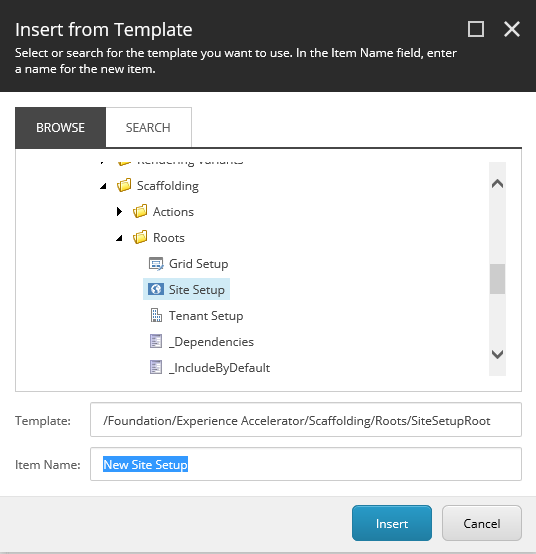Switch to the SEARCH tab

(x=148, y=127)
